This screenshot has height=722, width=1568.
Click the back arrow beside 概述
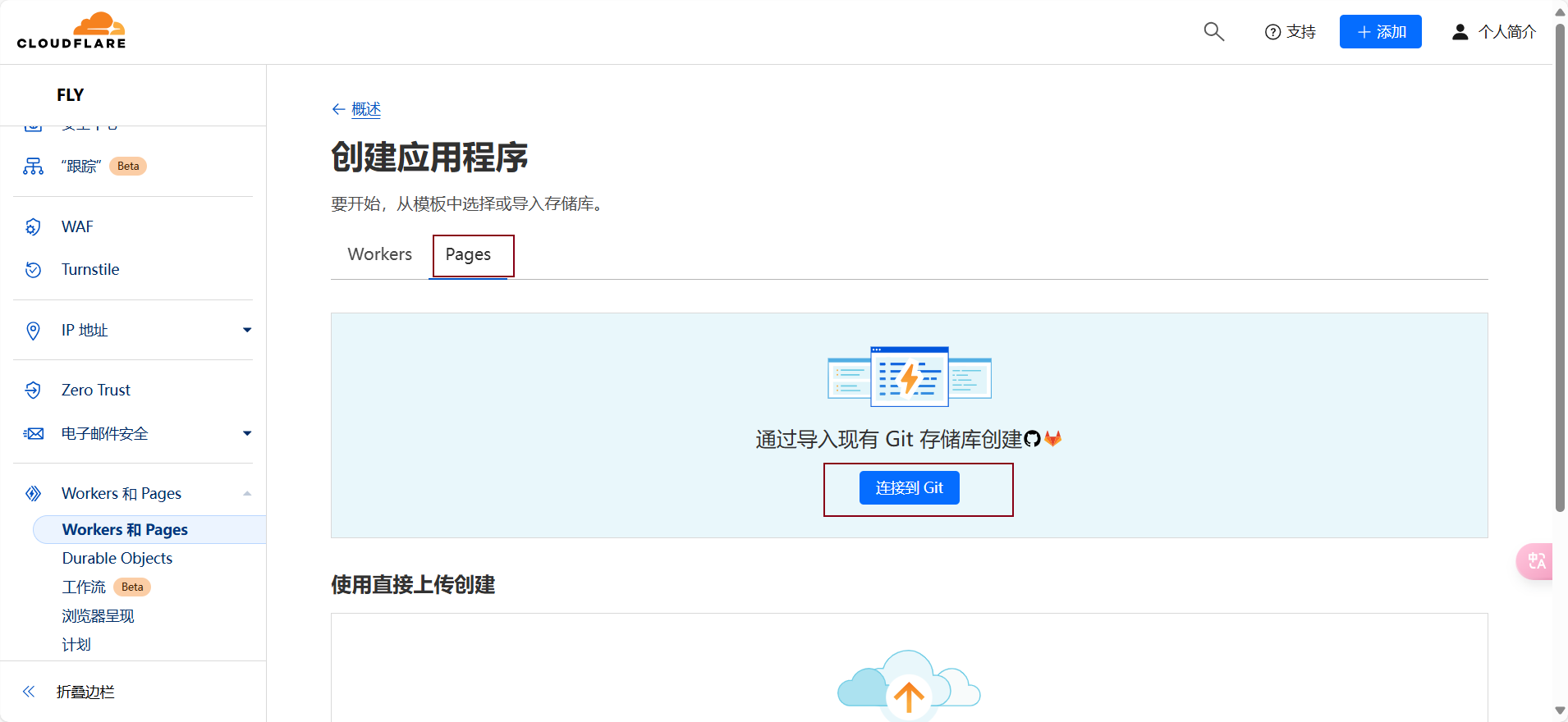tap(338, 109)
